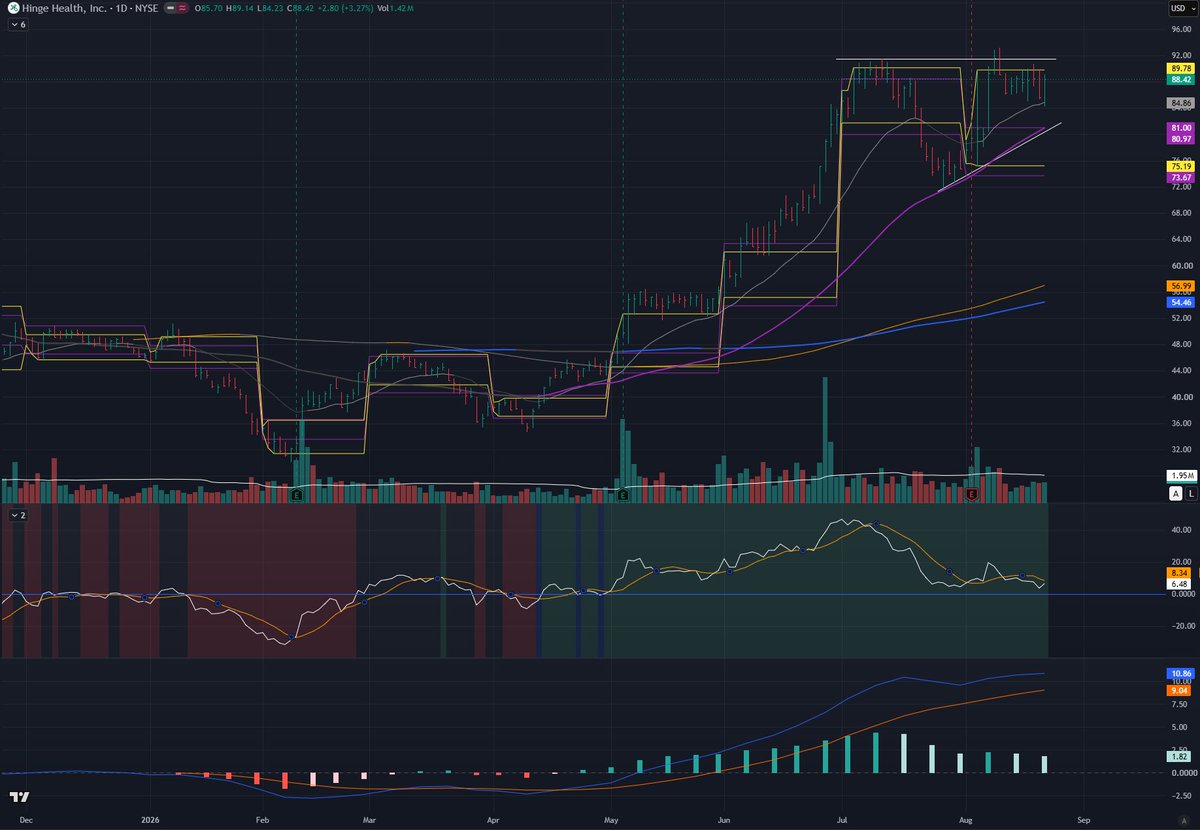Click the blue 10.86 MACD label
The height and width of the screenshot is (830, 1200).
coord(1180,674)
